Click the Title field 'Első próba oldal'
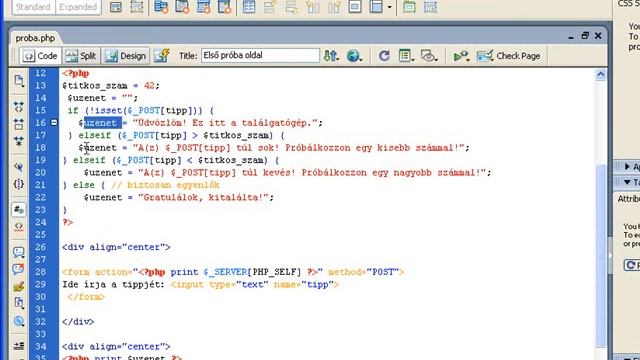This screenshot has width=640, height=360. tap(260, 56)
